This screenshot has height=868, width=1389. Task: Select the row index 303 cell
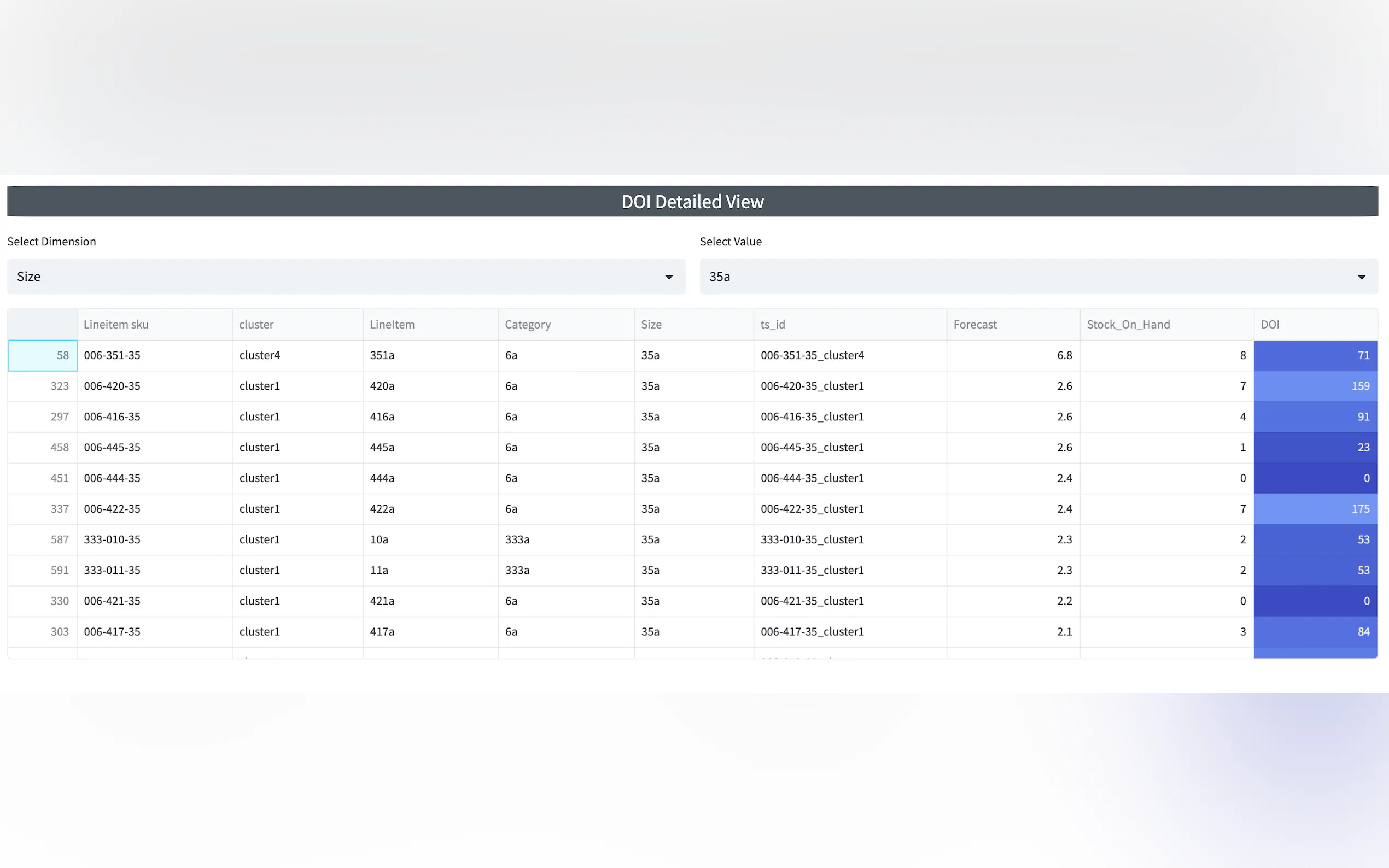click(43, 631)
